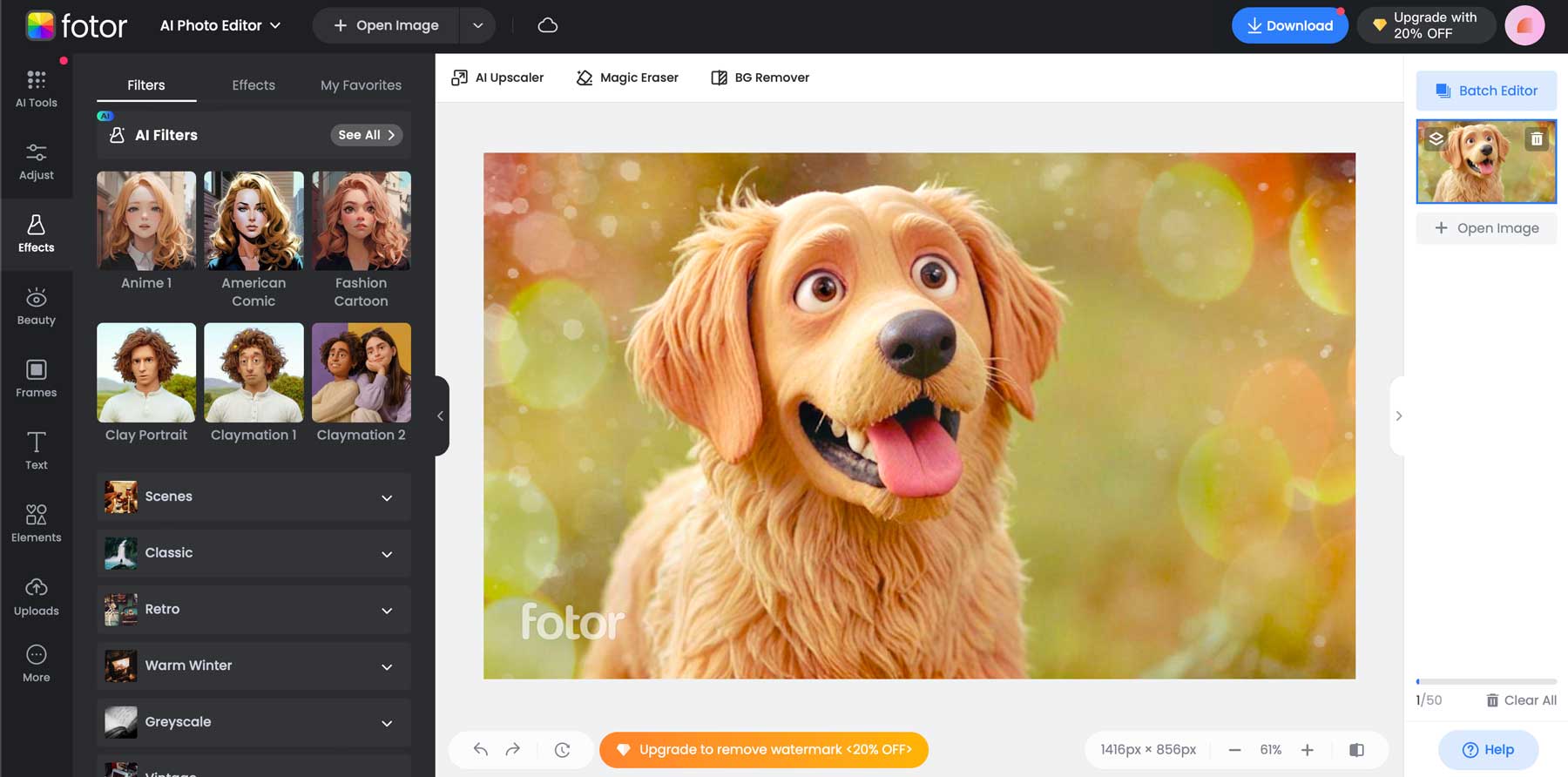
Task: Switch to the Effects tab
Action: coord(253,84)
